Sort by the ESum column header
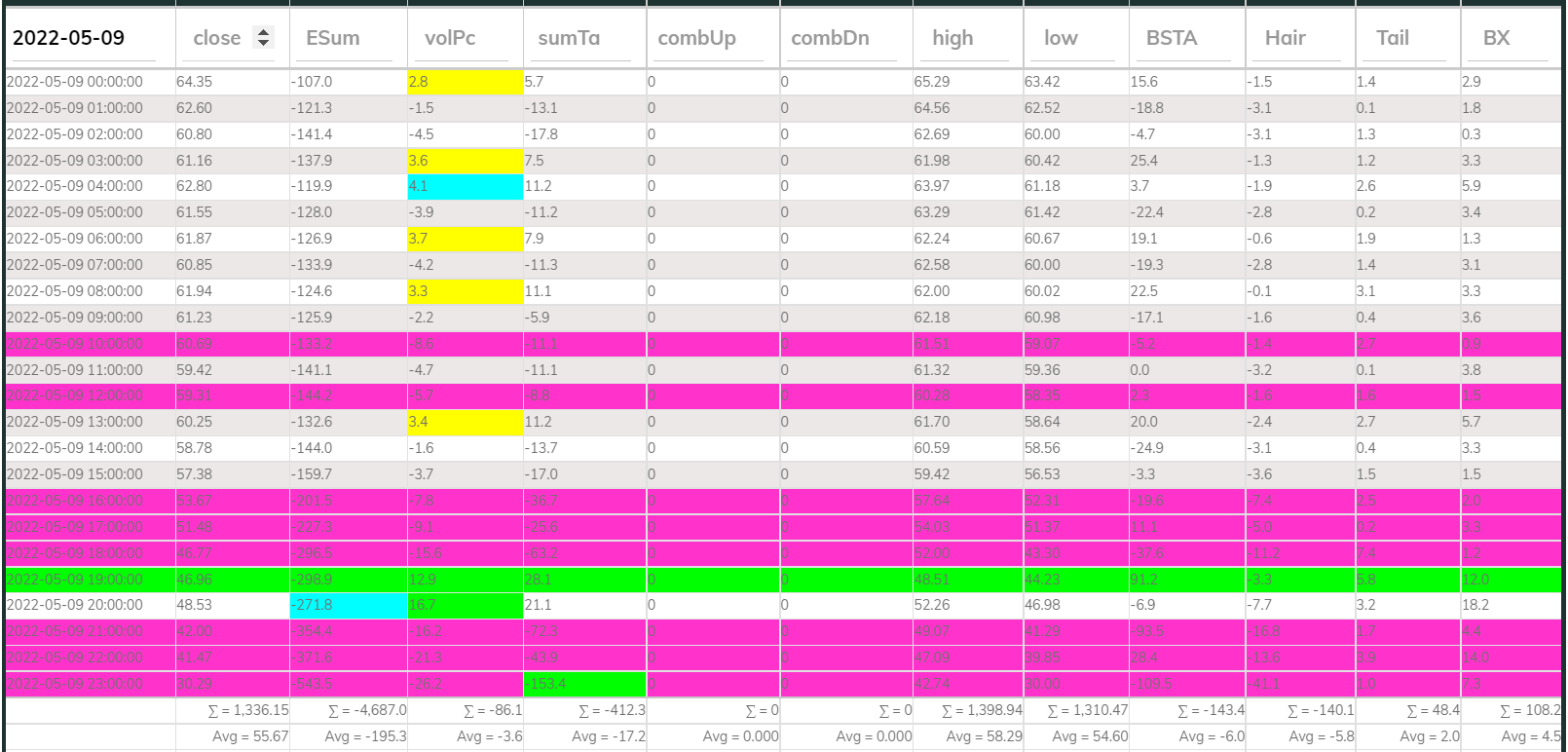The height and width of the screenshot is (752, 1568). [333, 38]
